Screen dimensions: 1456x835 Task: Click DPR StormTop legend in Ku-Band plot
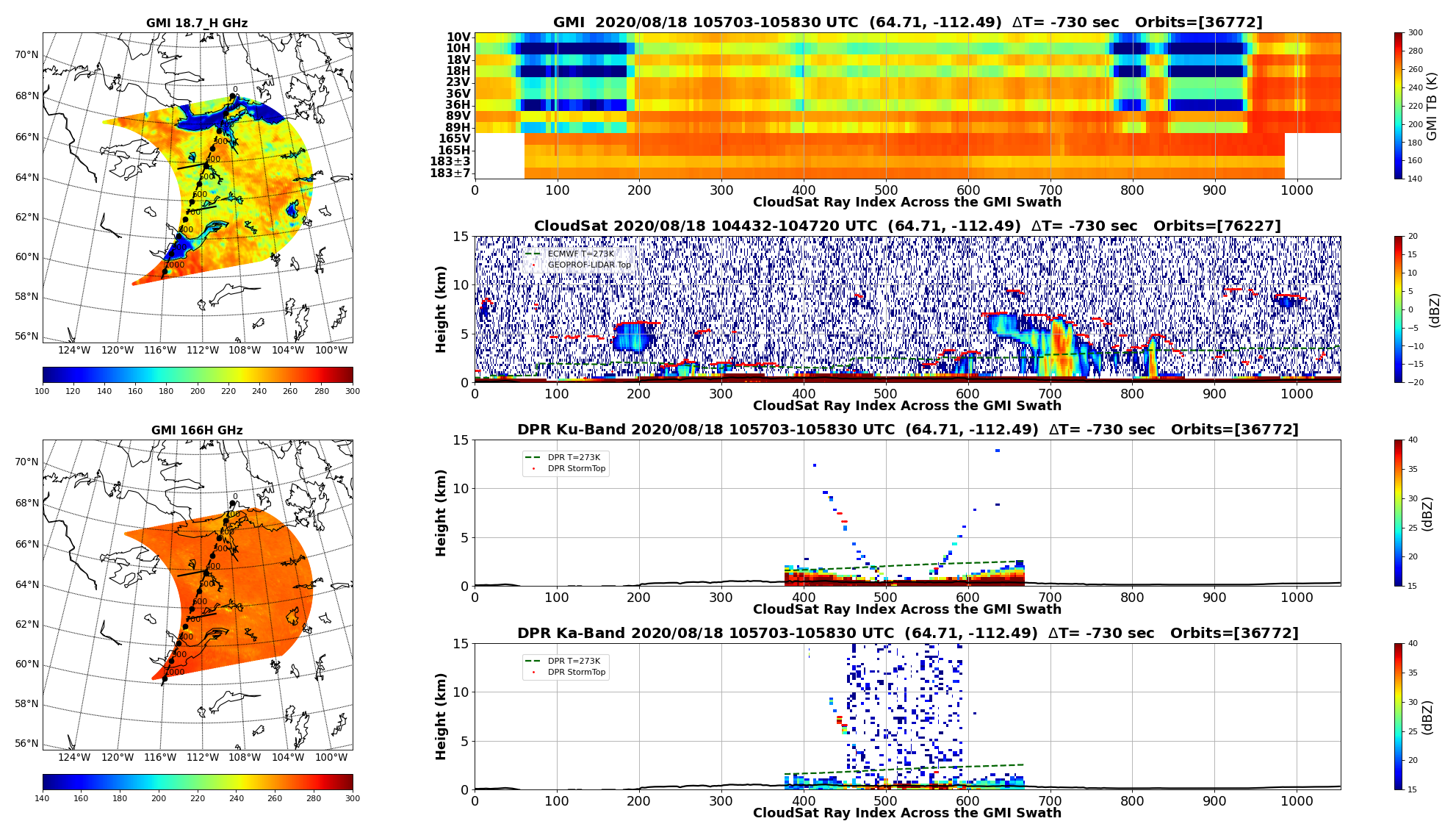577,469
